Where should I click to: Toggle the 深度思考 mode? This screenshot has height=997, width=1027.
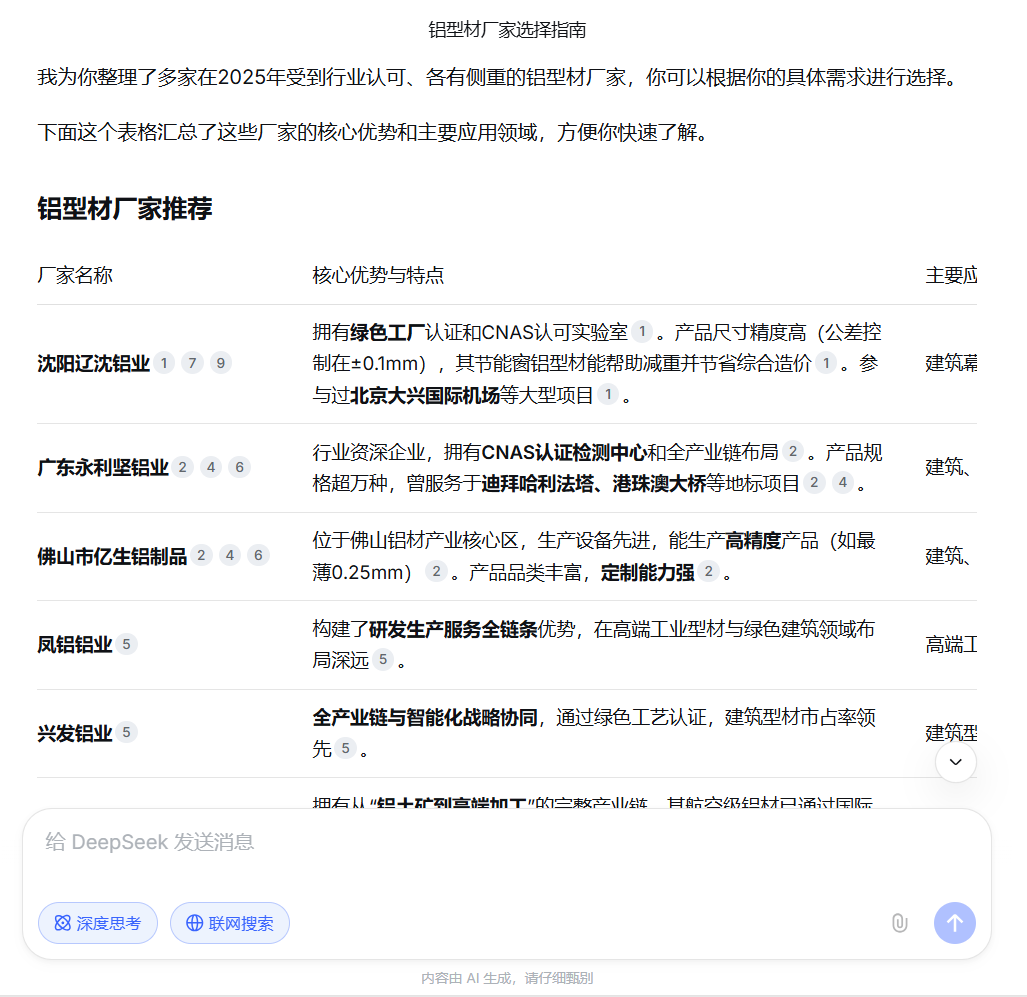tap(98, 923)
